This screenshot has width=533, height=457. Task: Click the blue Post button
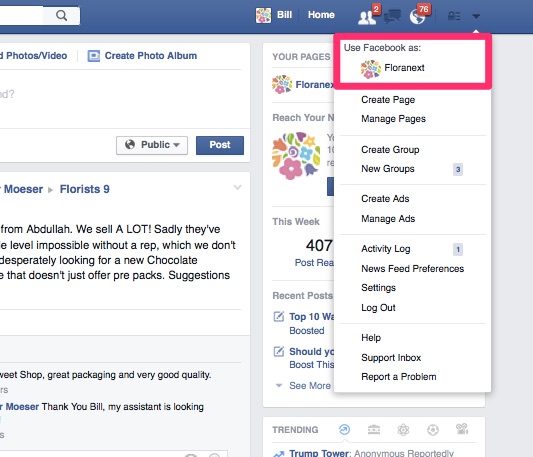pyautogui.click(x=220, y=145)
